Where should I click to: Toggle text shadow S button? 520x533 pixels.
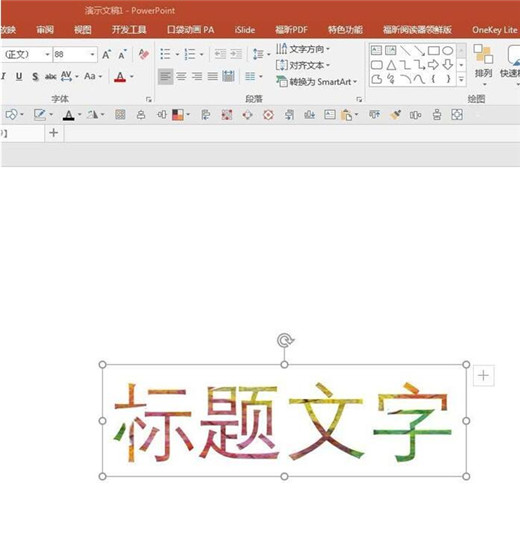35,76
